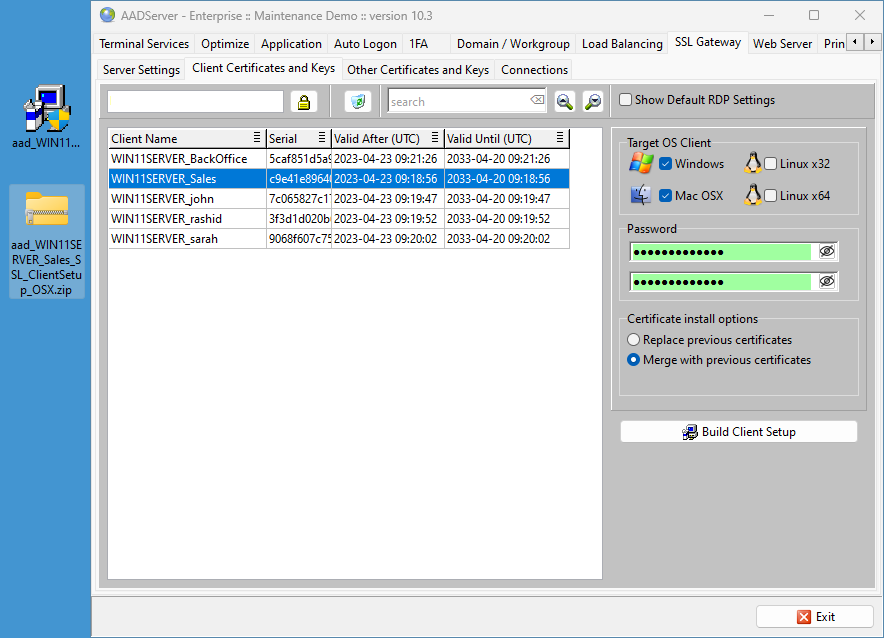The image size is (884, 638).
Task: Open the Serial column filter menu
Action: coord(322,138)
